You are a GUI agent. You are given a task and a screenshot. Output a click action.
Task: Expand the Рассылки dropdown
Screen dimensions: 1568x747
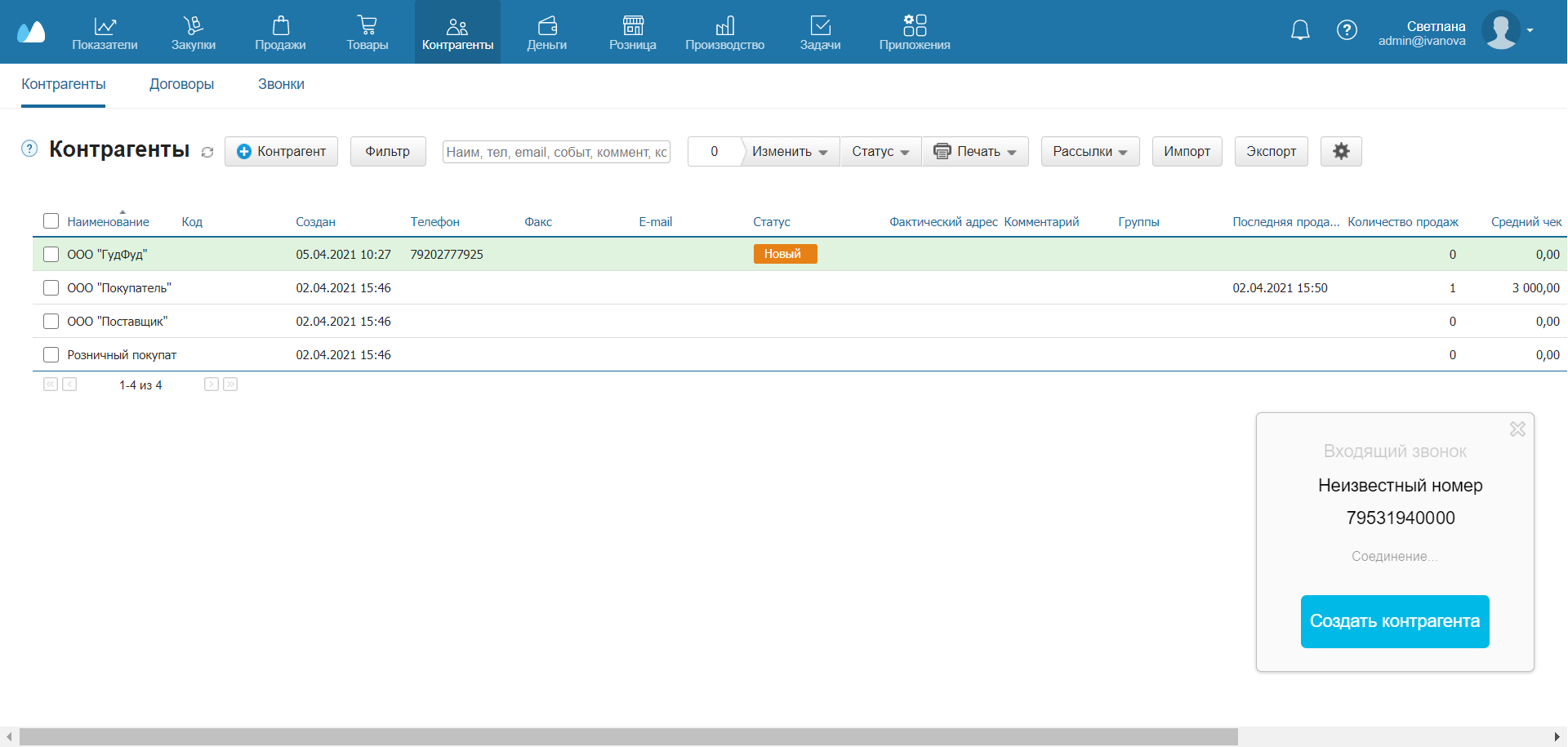point(1089,152)
